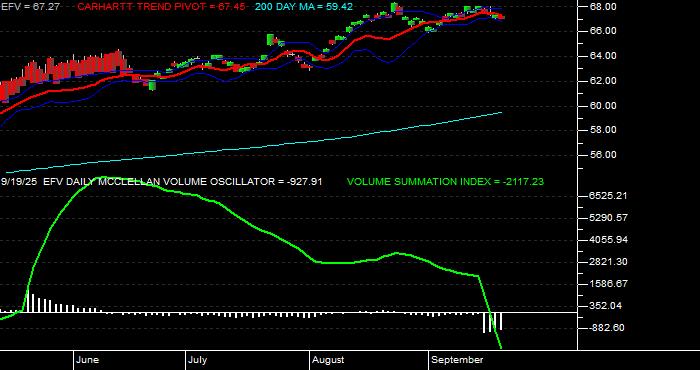Click the 56.00 price axis value
The image size is (700, 370).
tap(604, 155)
